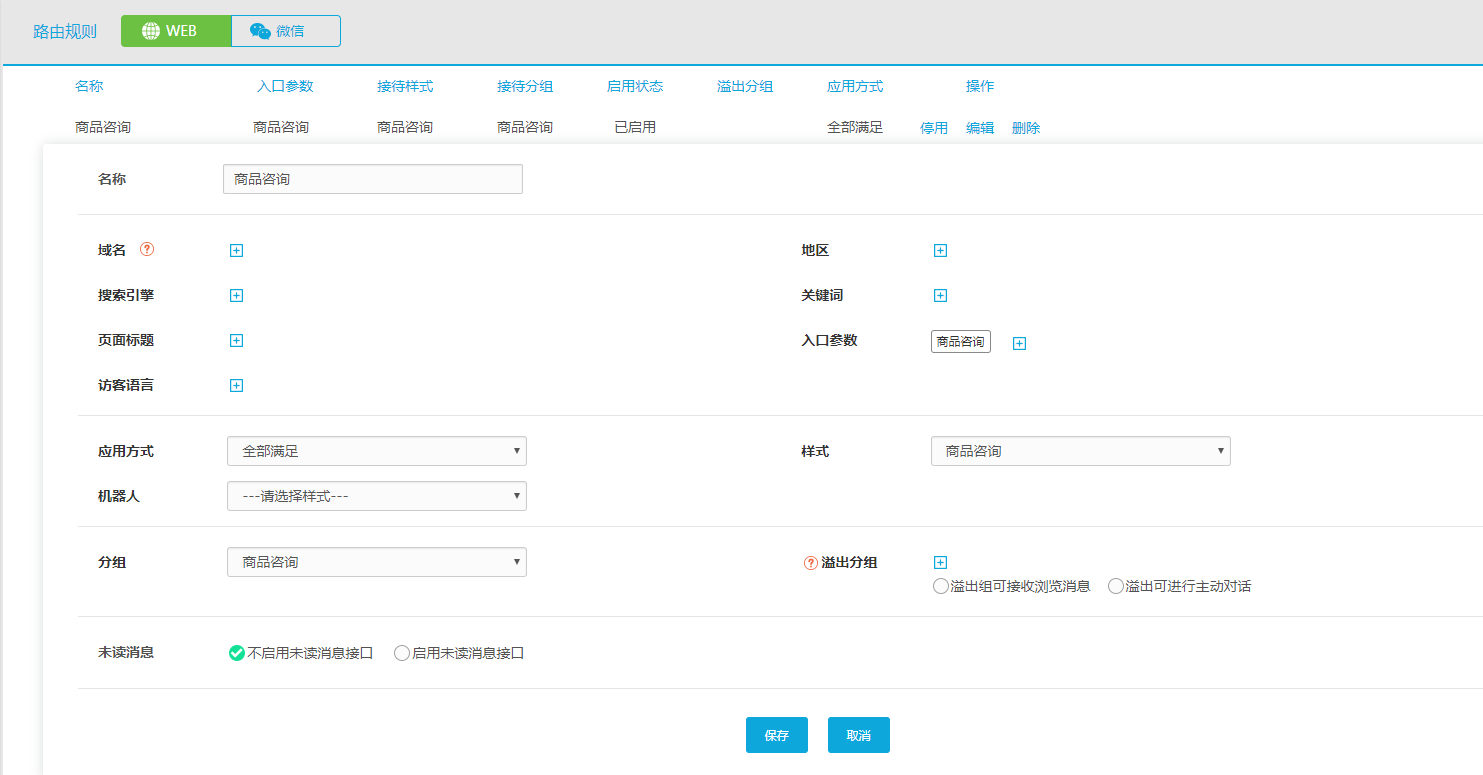Viewport: 1483px width, 775px height.
Task: Open the 应用方式 dropdown
Action: (x=376, y=452)
